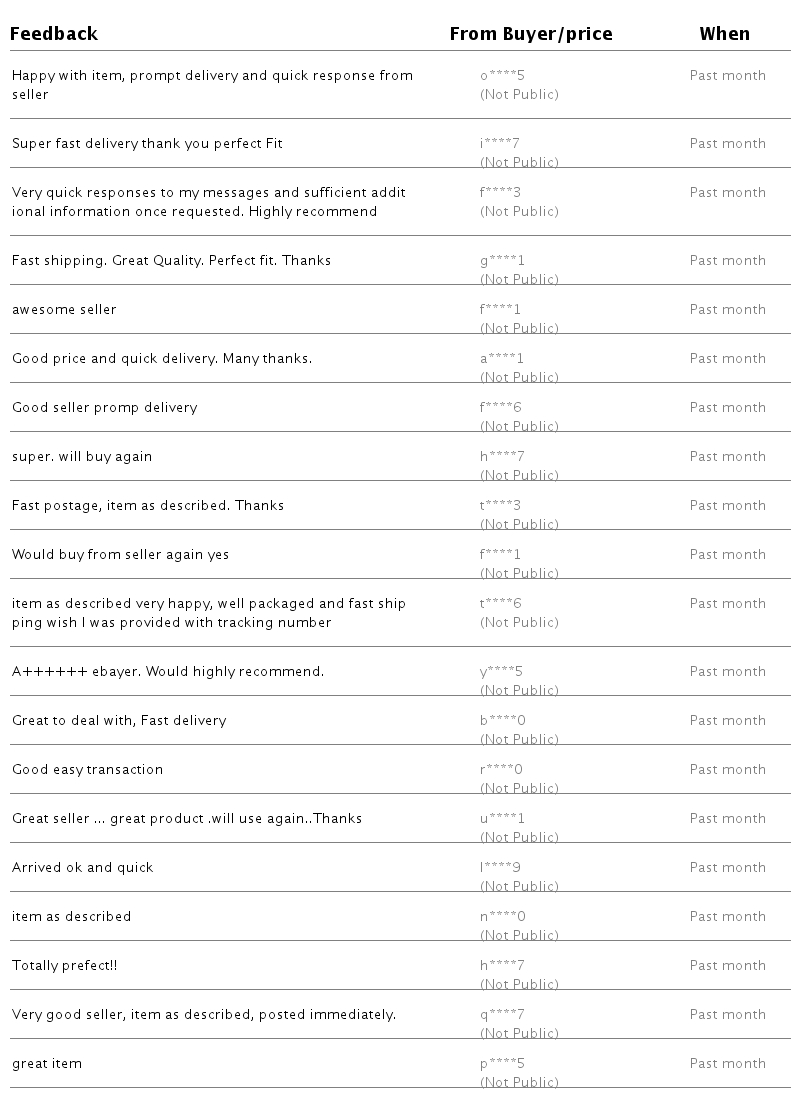Screen dimensions: 800x1107
Task: Open buyer q****7 entry
Action: pyautogui.click(x=502, y=1015)
